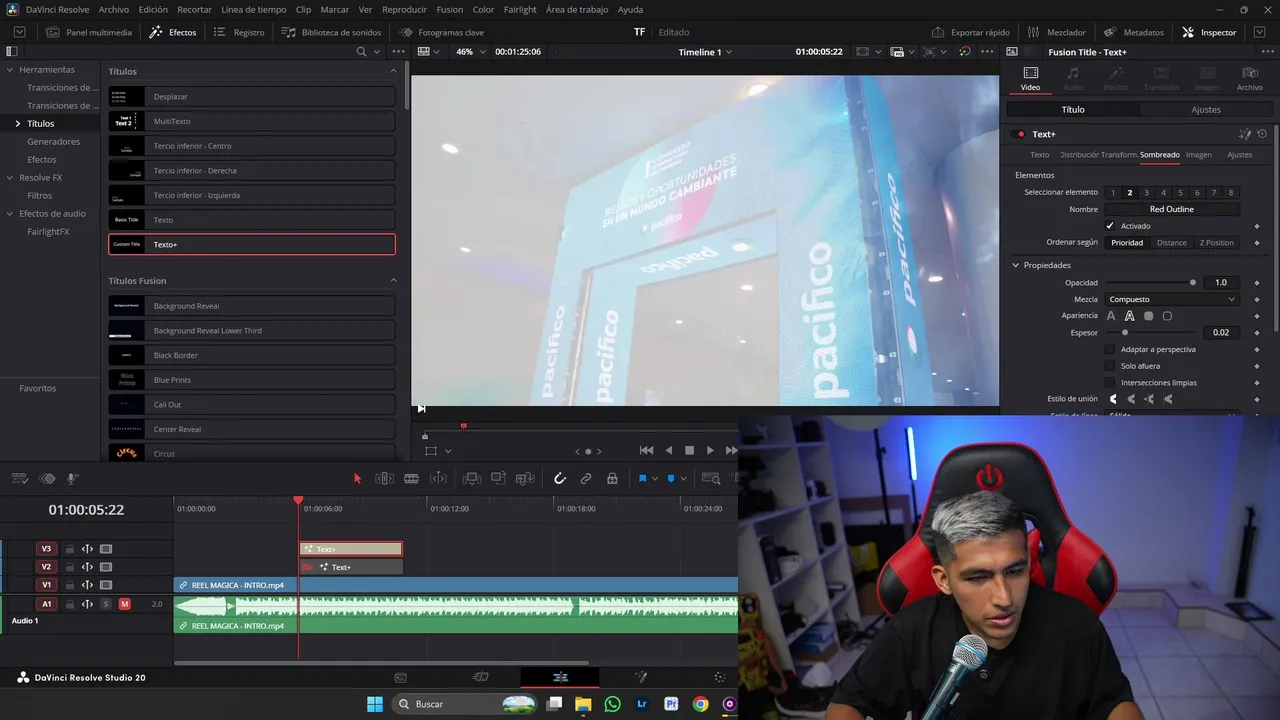Image resolution: width=1280 pixels, height=720 pixels.
Task: Open the Fairlight menu
Action: pos(520,9)
